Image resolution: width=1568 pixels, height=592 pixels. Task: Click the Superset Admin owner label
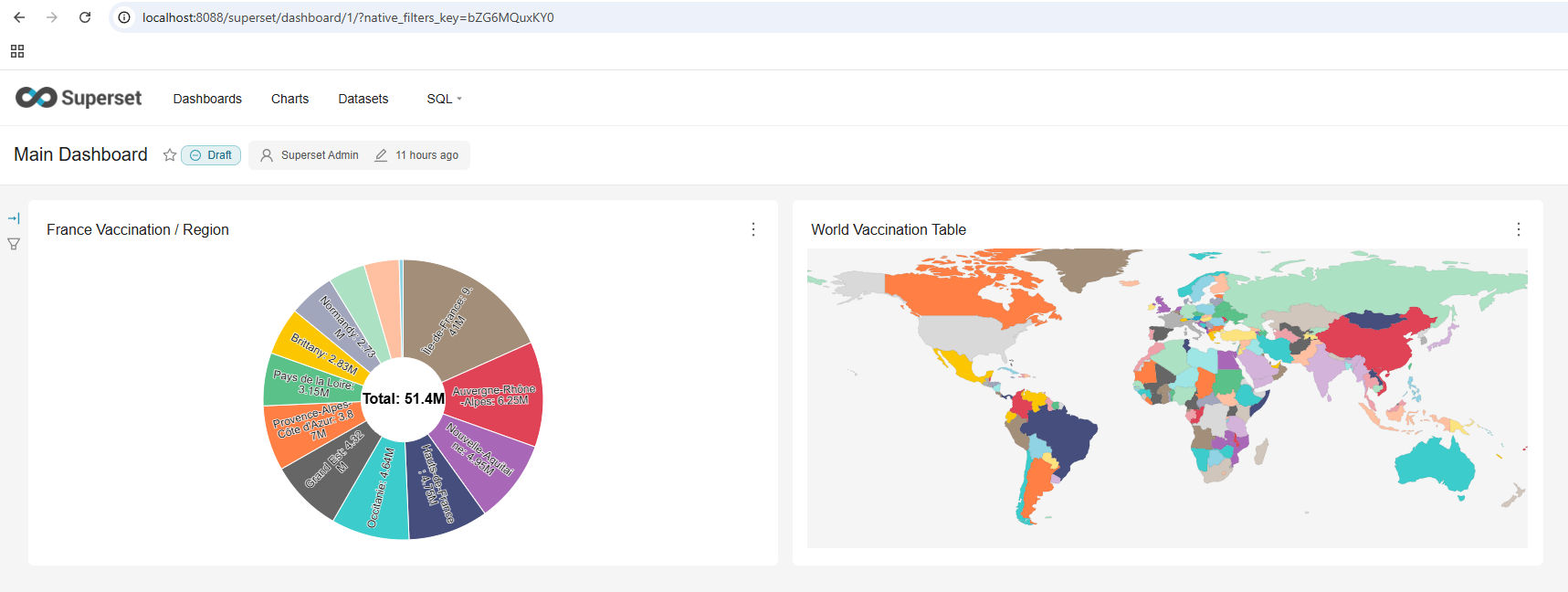point(310,155)
